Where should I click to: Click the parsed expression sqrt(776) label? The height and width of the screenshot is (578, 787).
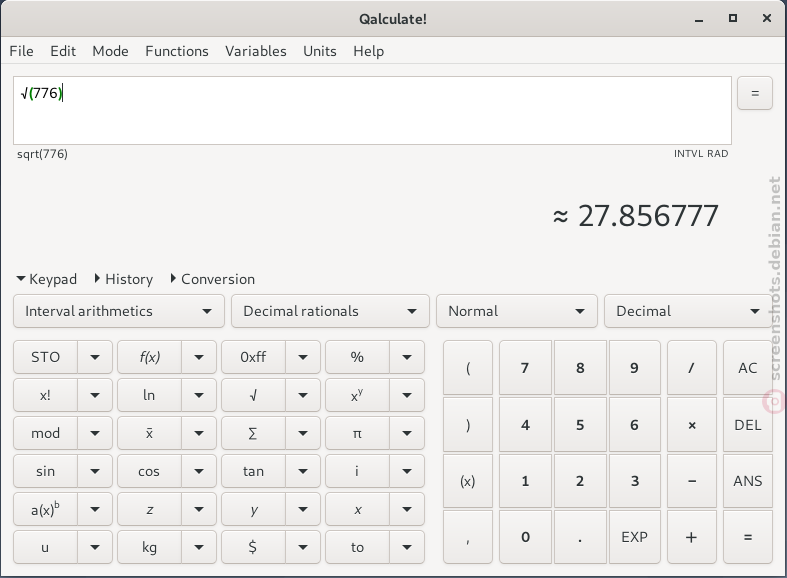(x=42, y=154)
